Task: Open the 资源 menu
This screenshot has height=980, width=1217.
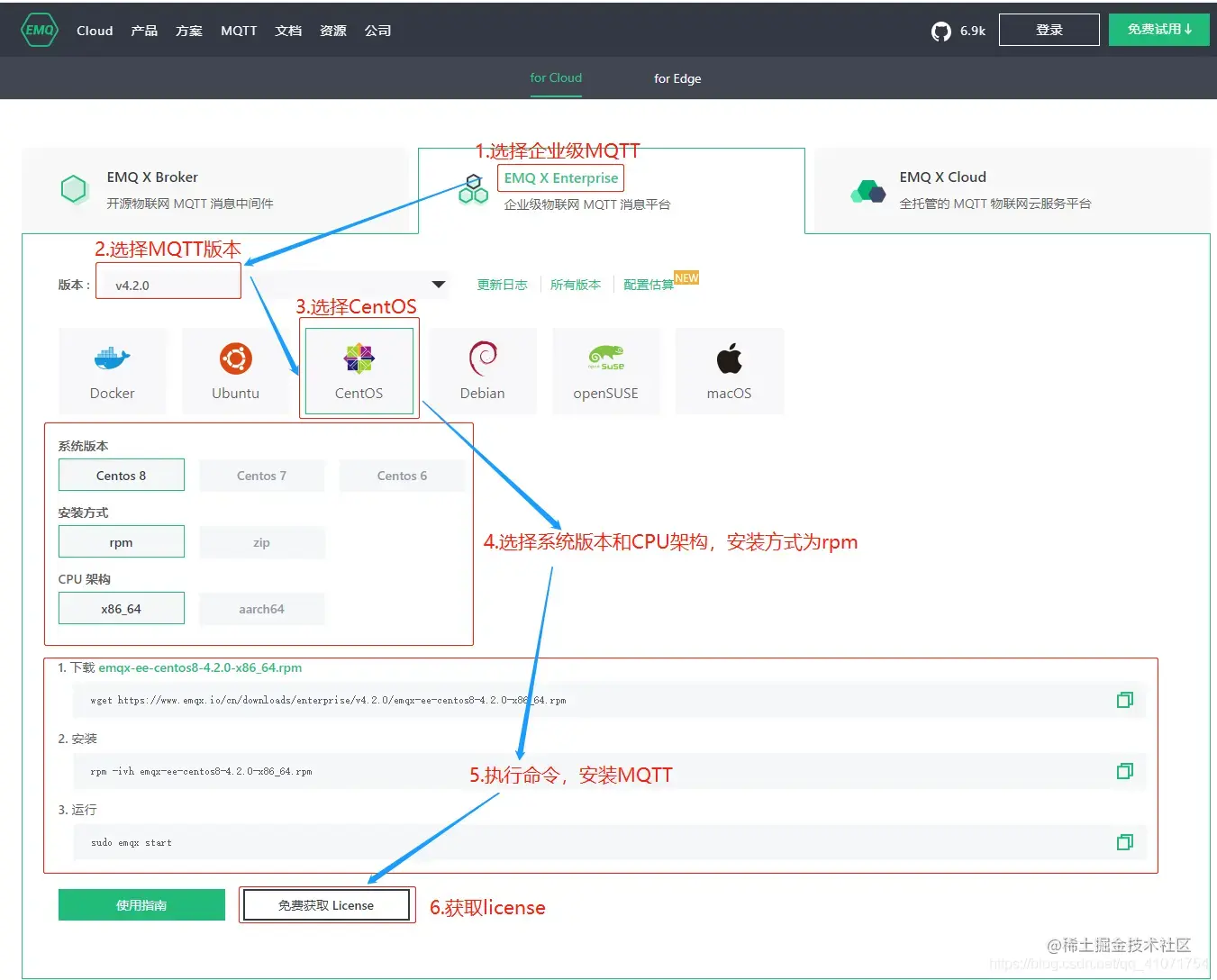Action: tap(333, 31)
